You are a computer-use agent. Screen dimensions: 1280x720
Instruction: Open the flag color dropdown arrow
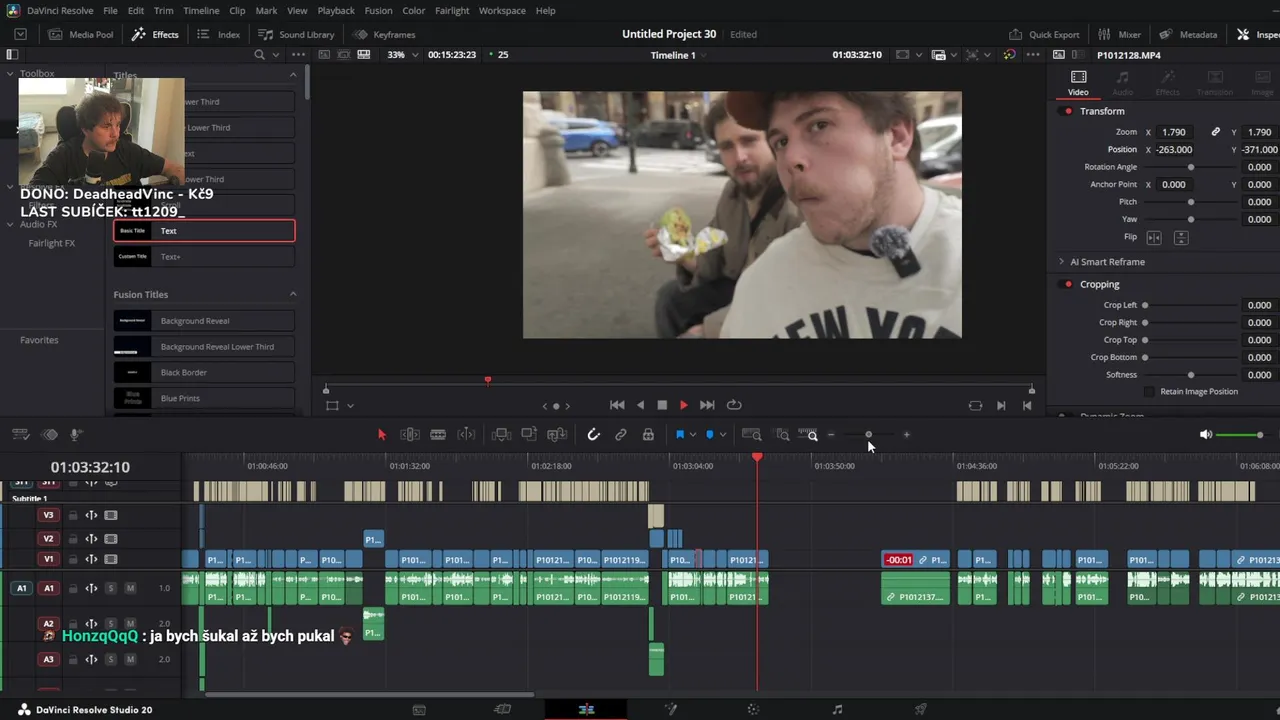(693, 435)
